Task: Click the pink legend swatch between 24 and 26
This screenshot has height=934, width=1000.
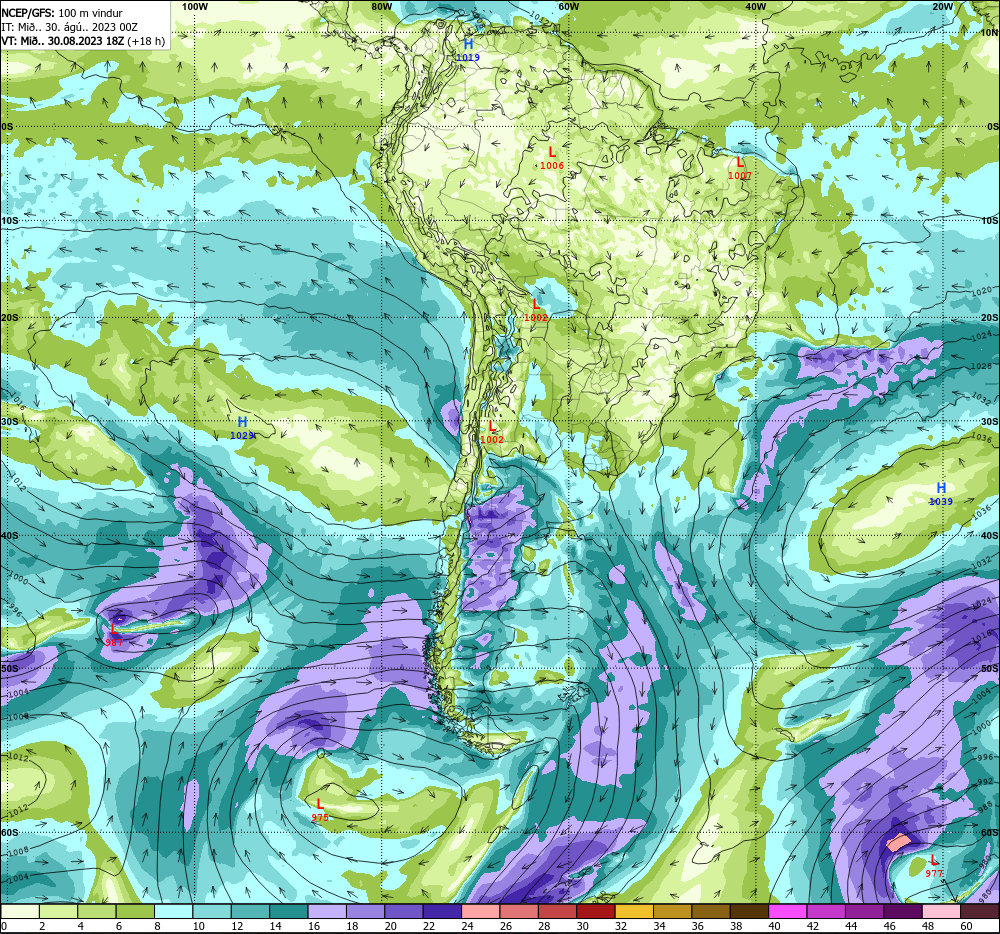Action: pyautogui.click(x=480, y=911)
